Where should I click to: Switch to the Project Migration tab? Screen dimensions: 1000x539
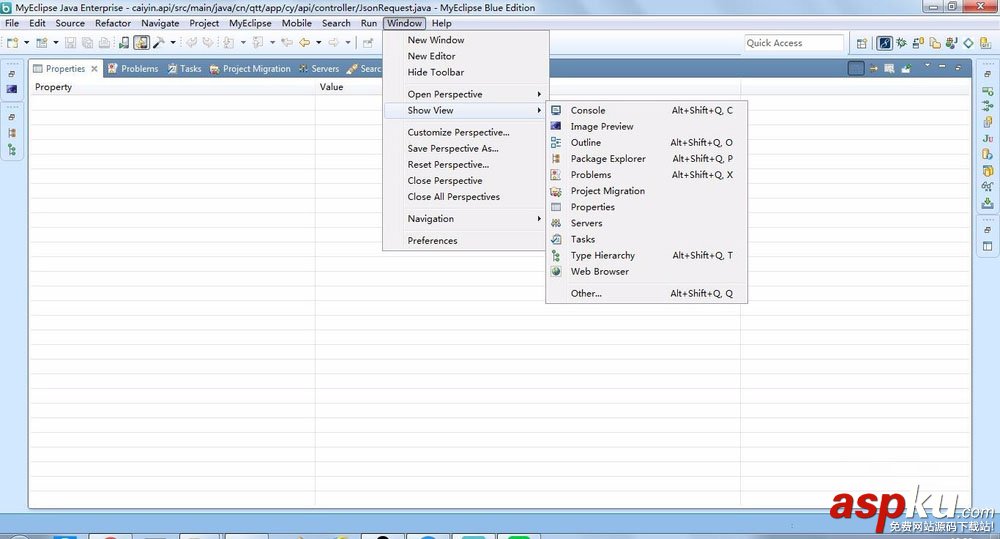(x=250, y=69)
